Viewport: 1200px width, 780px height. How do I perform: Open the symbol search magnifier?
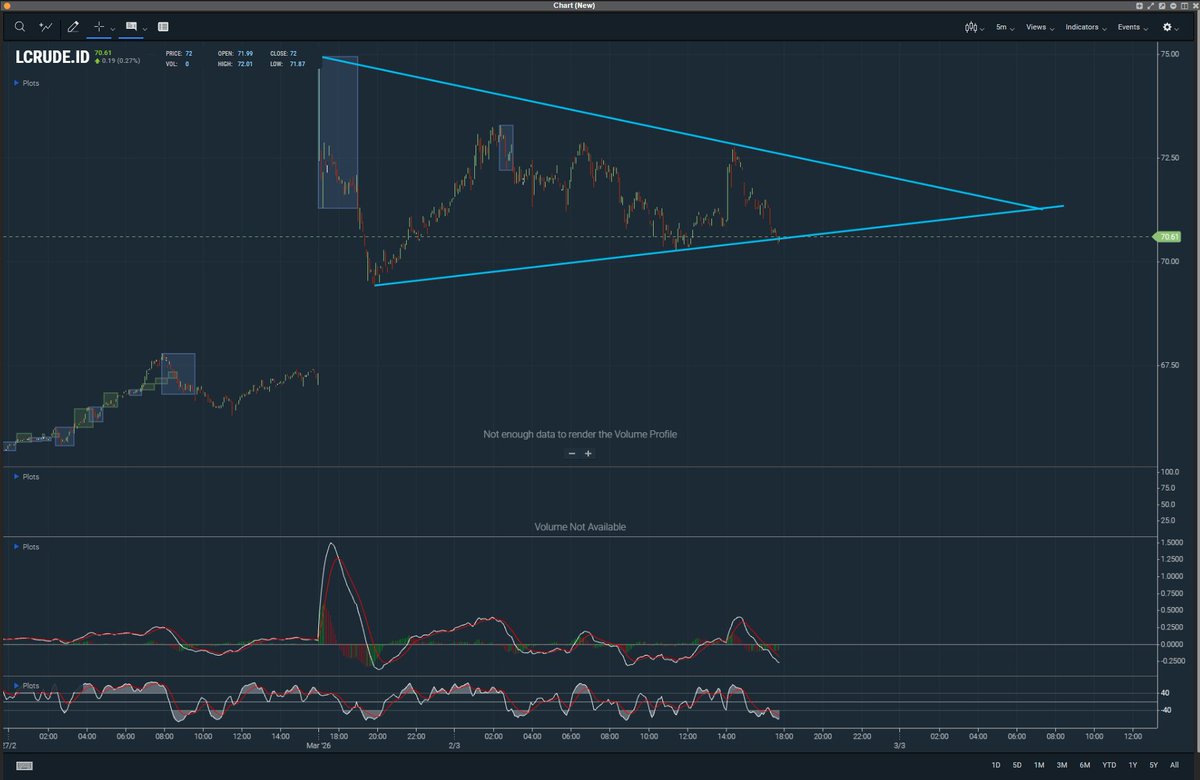[x=19, y=27]
